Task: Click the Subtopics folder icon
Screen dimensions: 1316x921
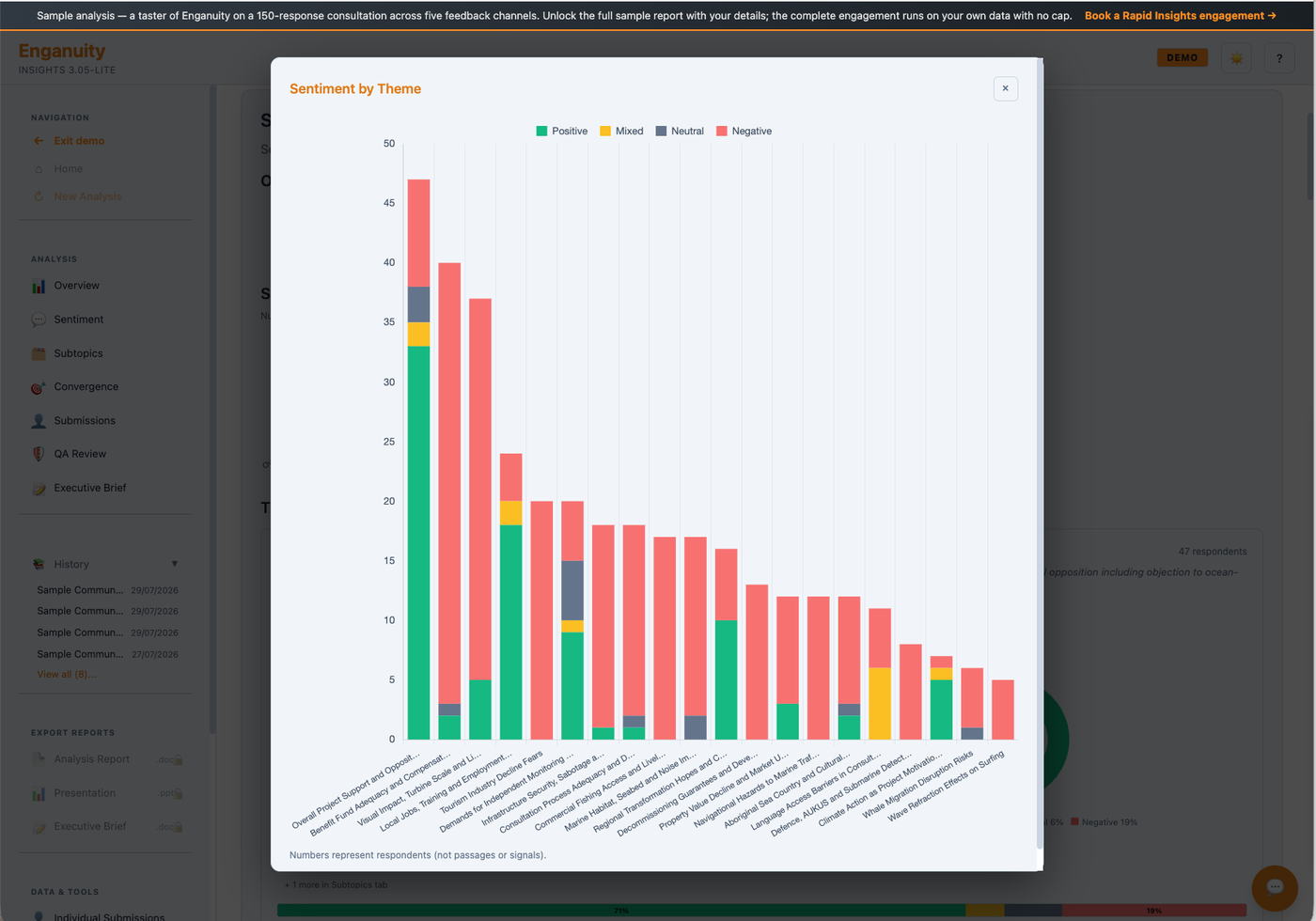Action: coord(39,353)
